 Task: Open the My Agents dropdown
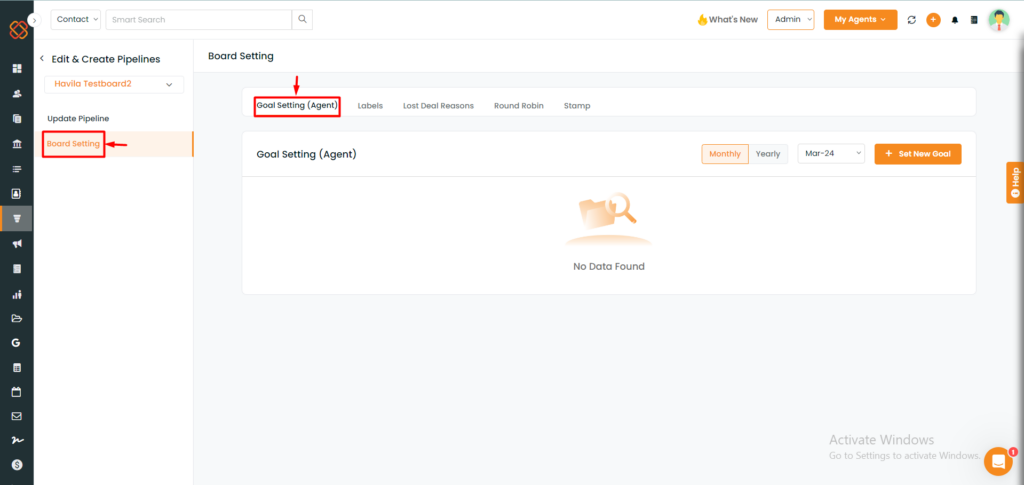pos(860,20)
